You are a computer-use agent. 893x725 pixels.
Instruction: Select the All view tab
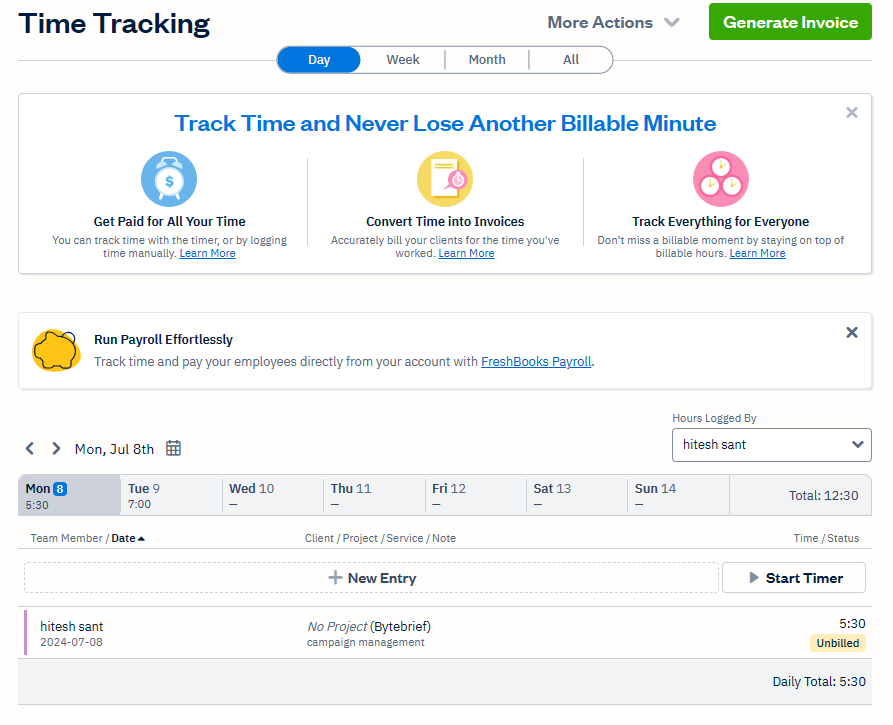pyautogui.click(x=571, y=60)
